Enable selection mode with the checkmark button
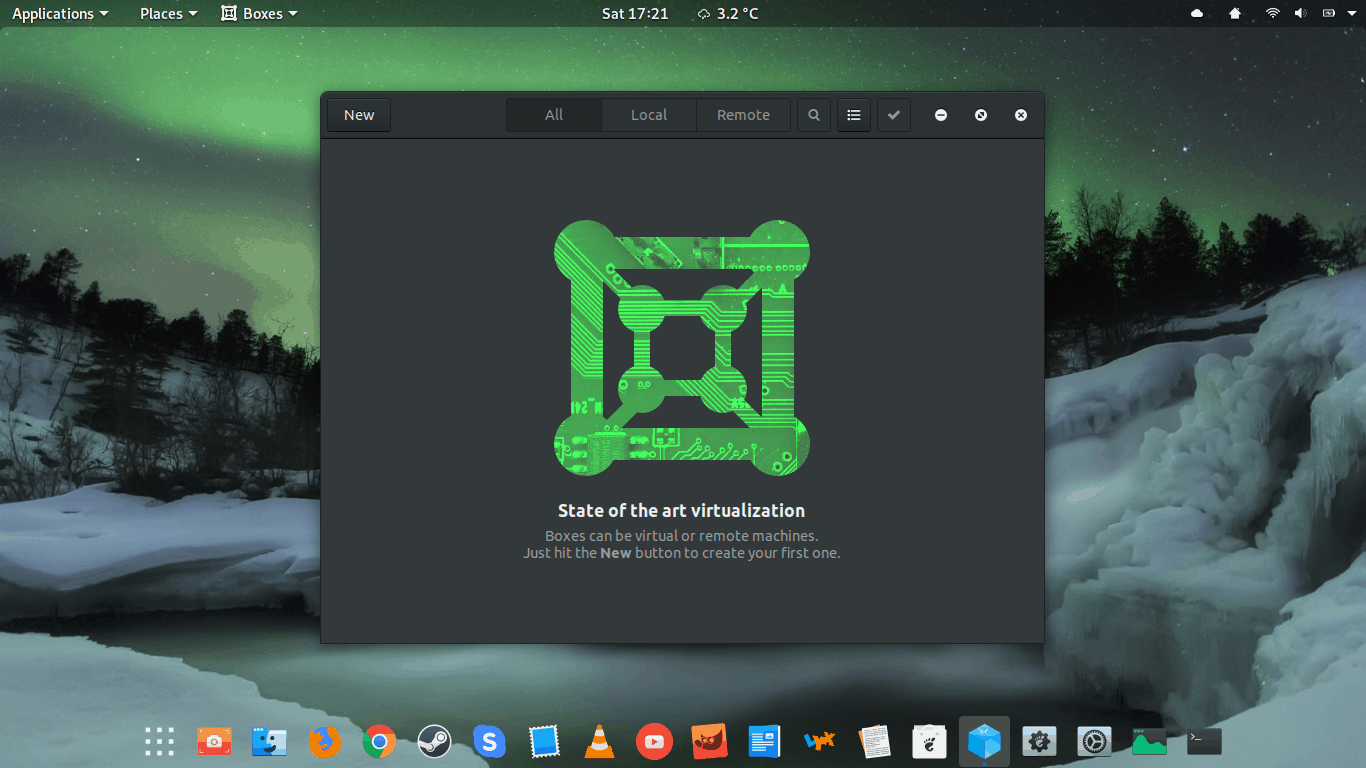Screen dimensions: 1366x768 pos(894,115)
